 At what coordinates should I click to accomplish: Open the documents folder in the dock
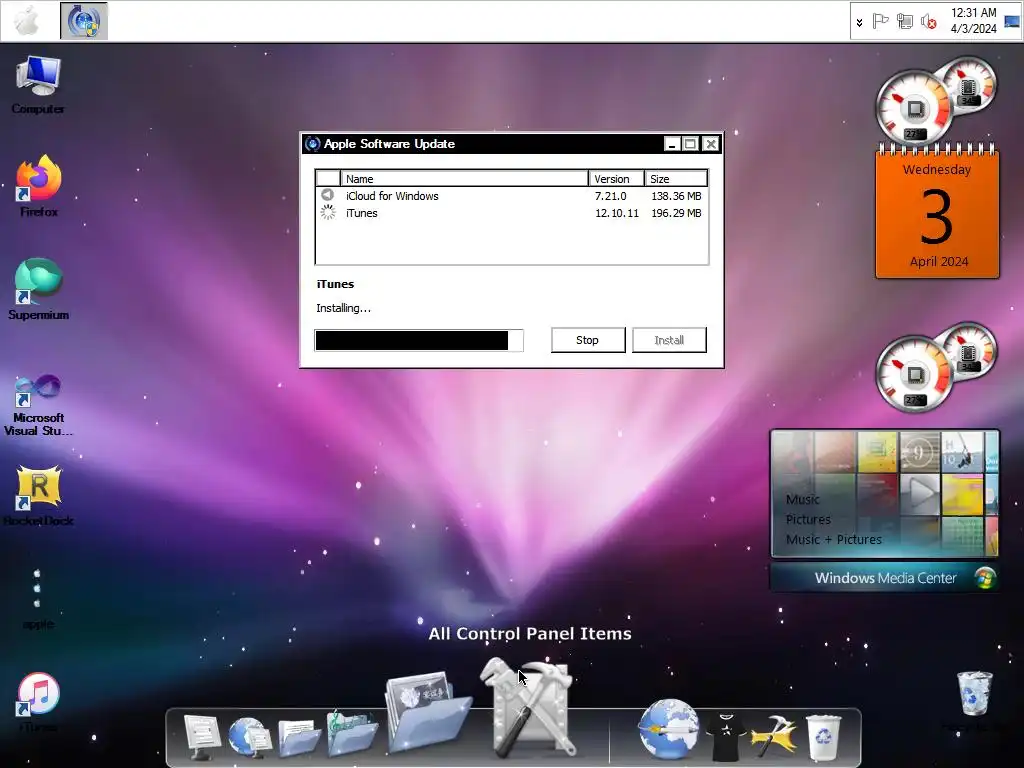(x=299, y=737)
